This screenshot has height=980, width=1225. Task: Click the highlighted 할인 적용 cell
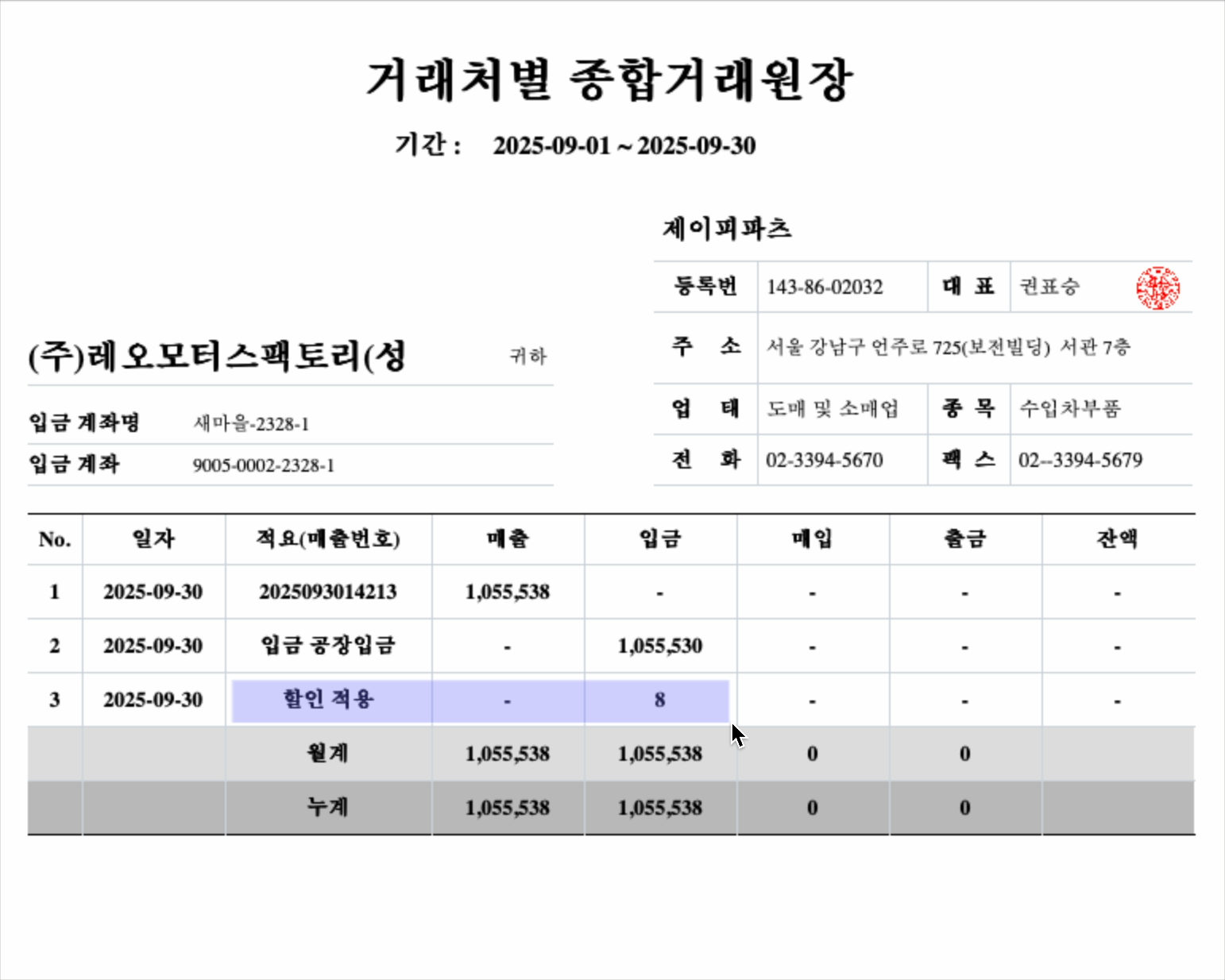tap(328, 700)
